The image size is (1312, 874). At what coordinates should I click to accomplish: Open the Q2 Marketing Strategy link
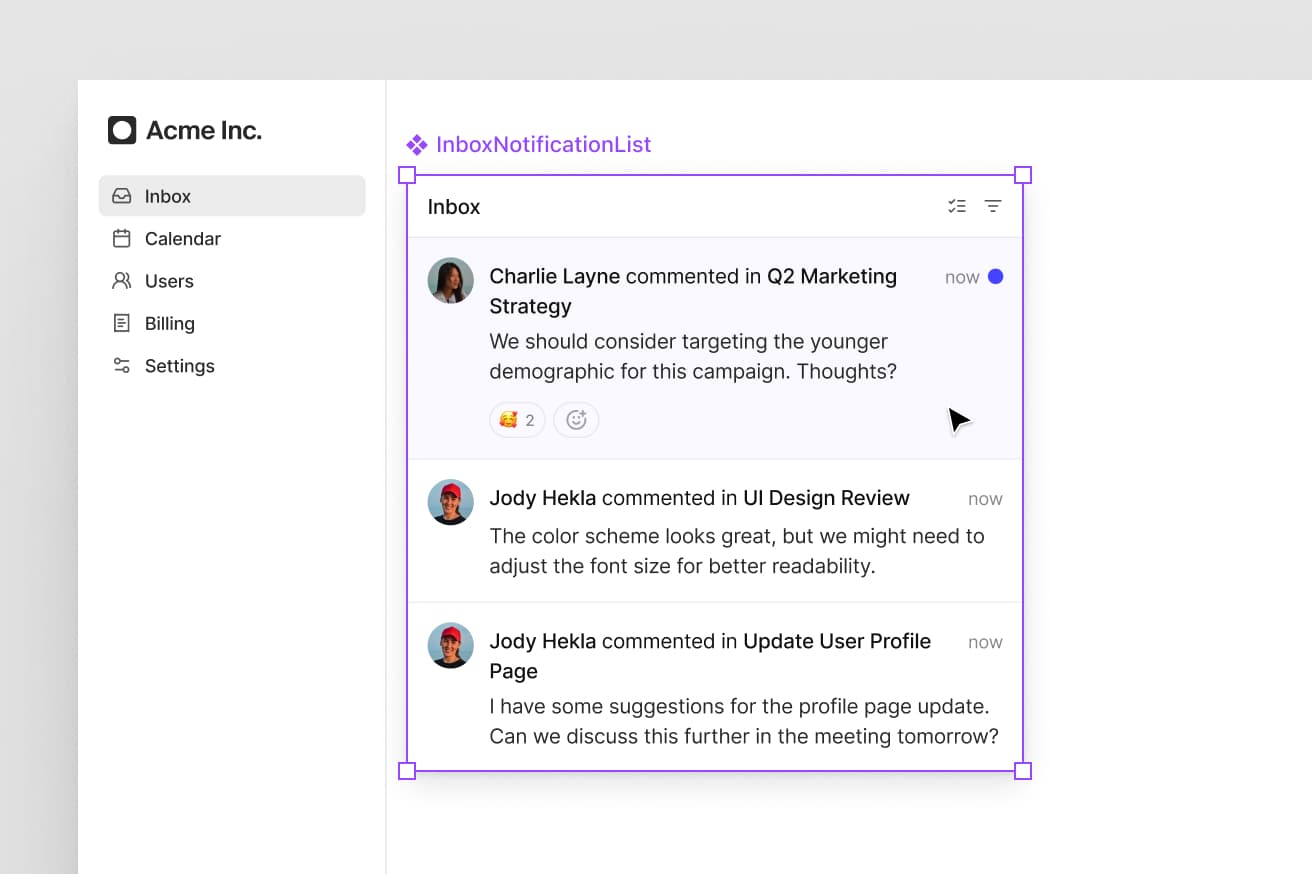pos(831,277)
